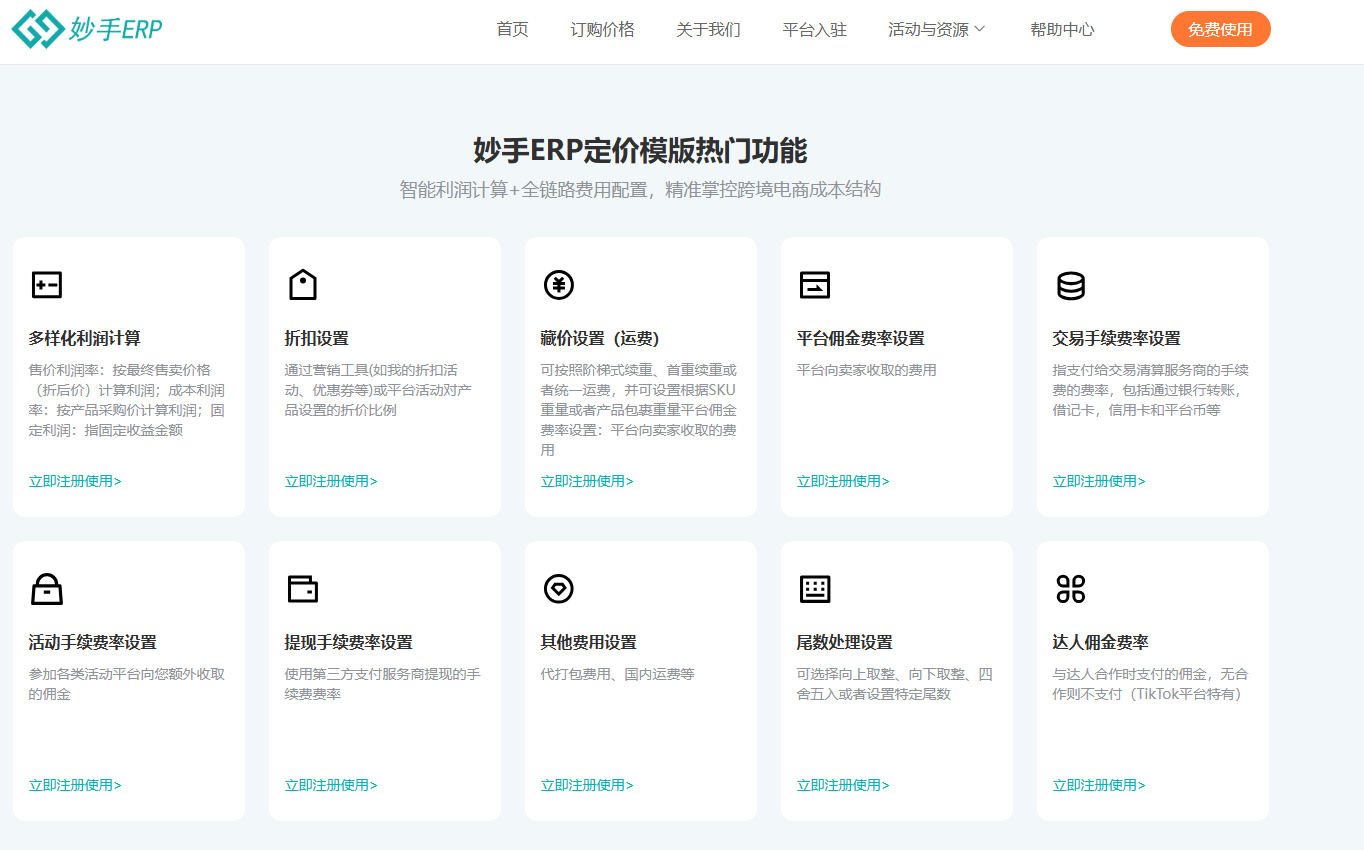Viewport: 1364px width, 850px height.
Task: Select 平台入驻 menu item
Action: click(814, 30)
